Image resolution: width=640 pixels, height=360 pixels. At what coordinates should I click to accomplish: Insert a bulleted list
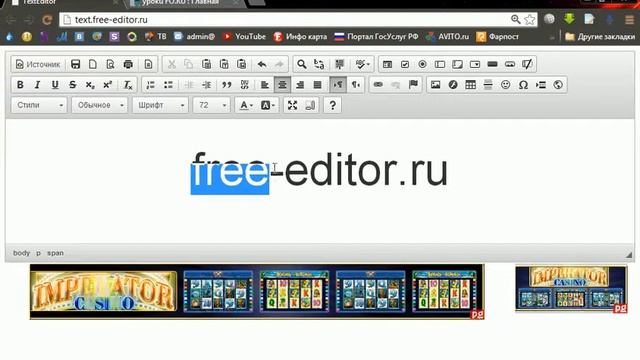click(168, 84)
